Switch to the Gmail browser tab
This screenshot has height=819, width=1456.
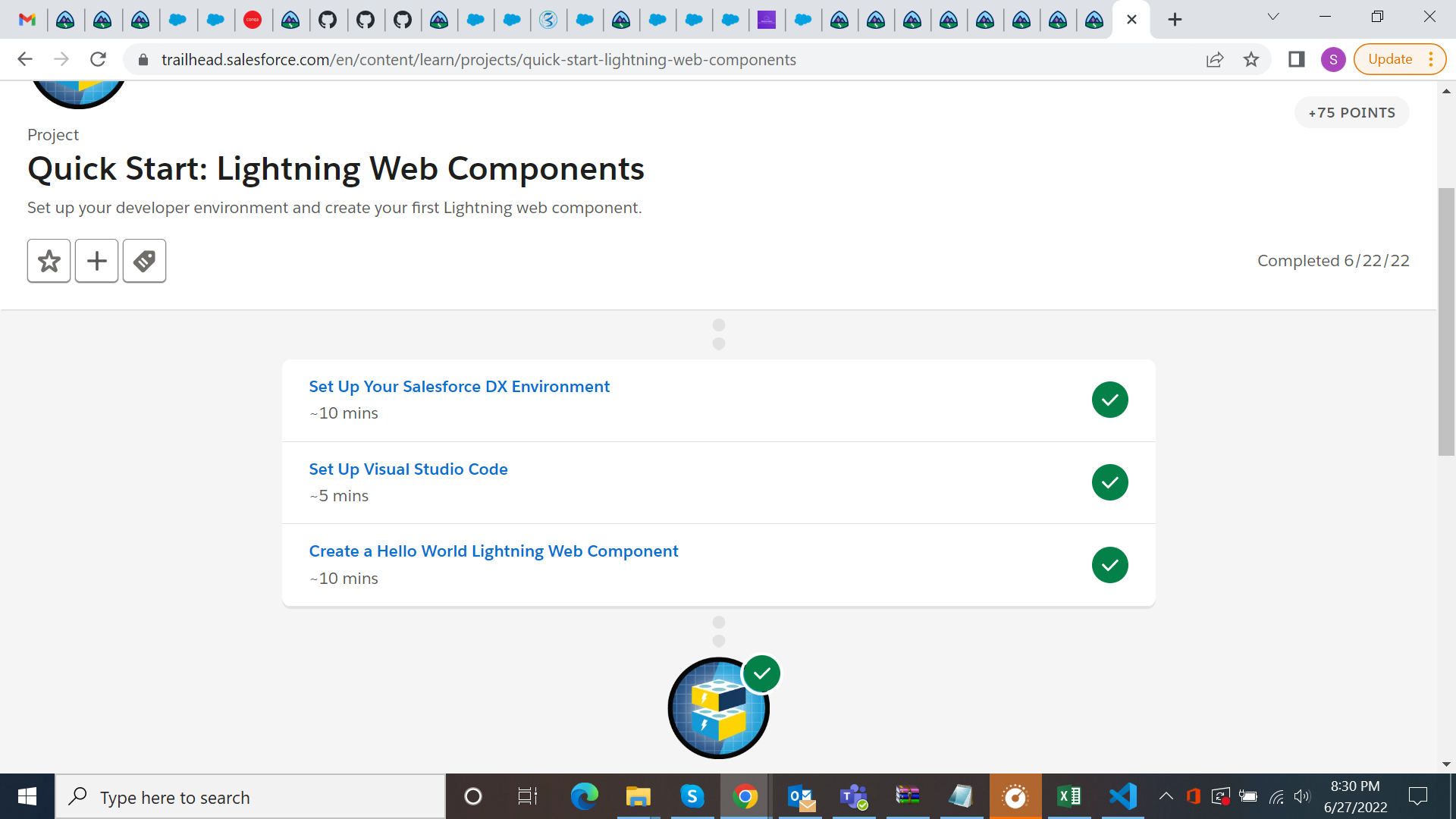[x=27, y=20]
